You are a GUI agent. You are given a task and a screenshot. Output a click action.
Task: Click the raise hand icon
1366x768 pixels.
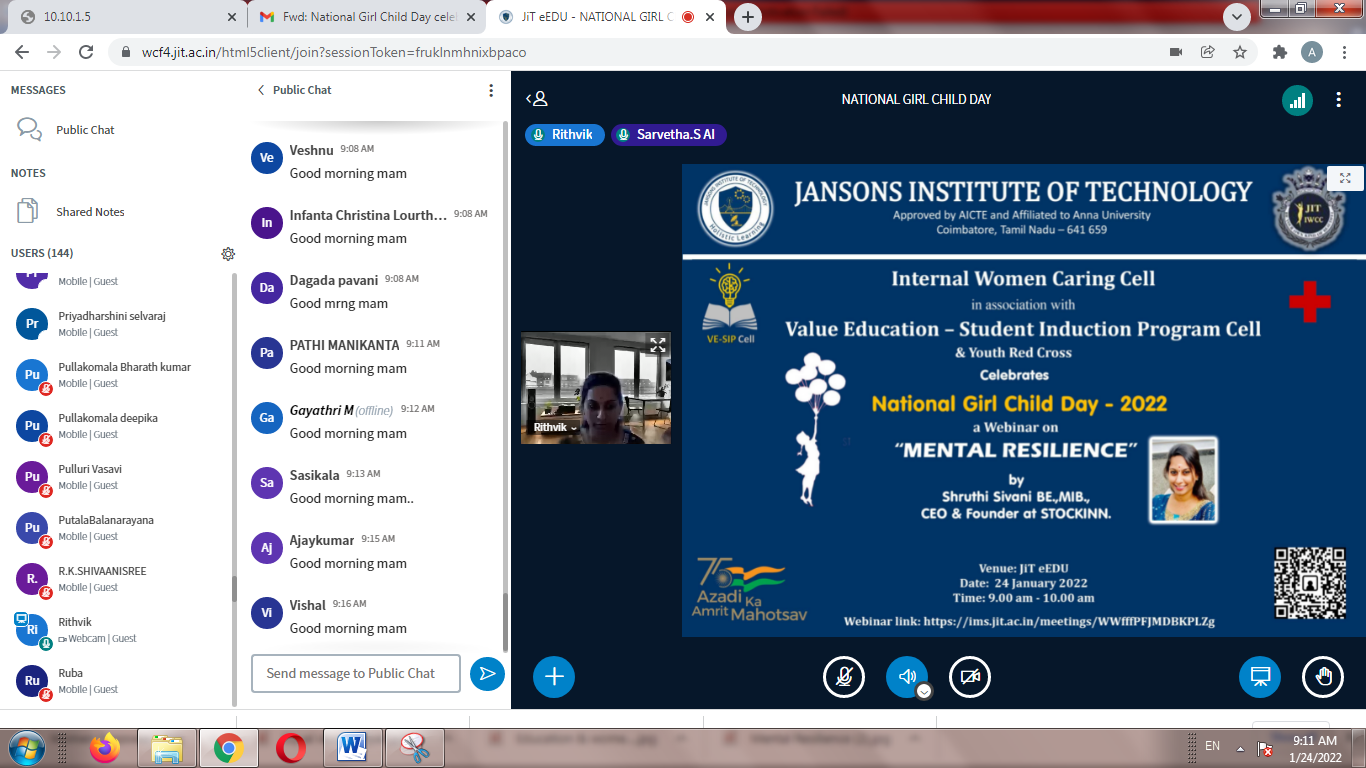[x=1323, y=677]
